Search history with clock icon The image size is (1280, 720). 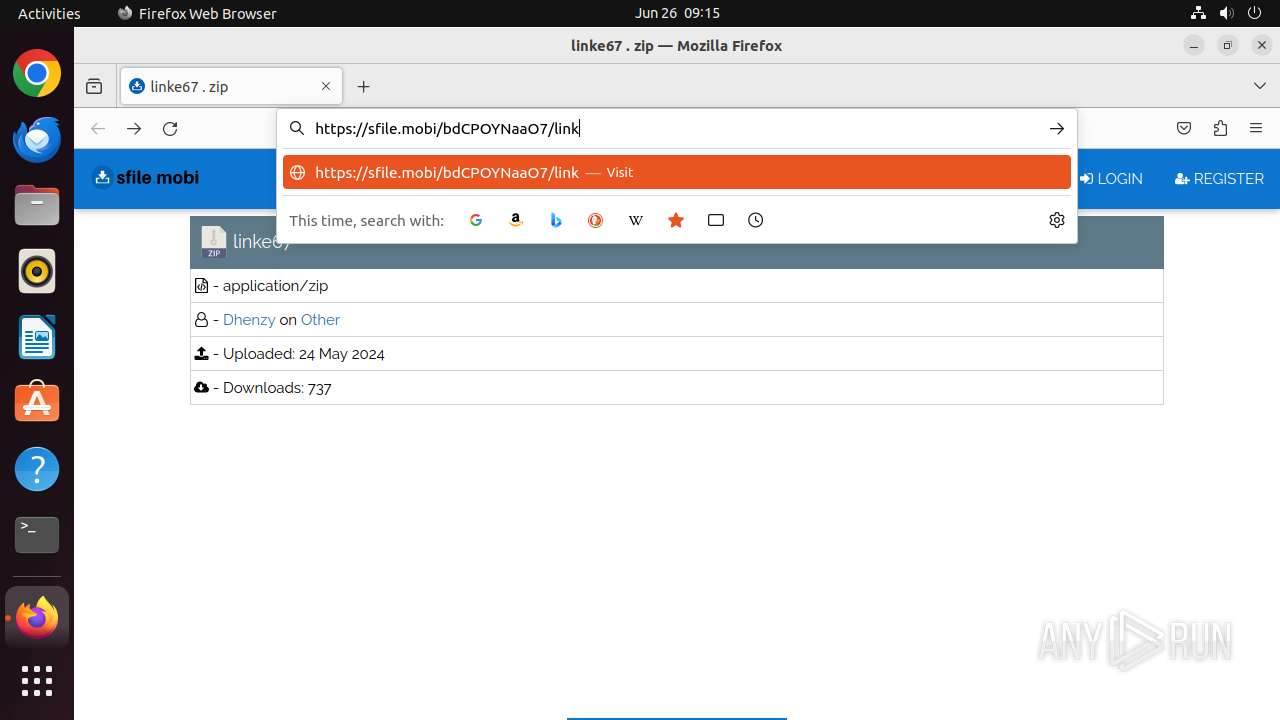[756, 220]
